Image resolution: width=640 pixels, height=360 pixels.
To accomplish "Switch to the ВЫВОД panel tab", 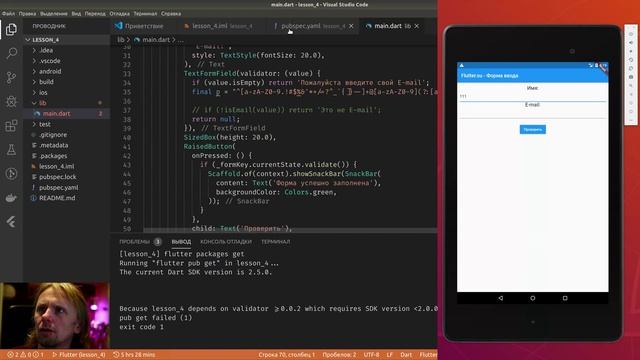I will pyautogui.click(x=181, y=242).
